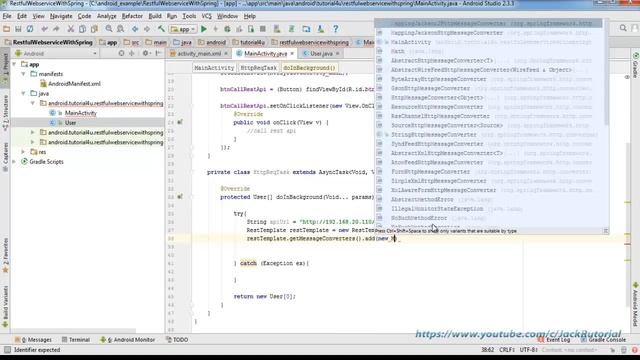Click doInBackground() editor breadcrumb

[x=309, y=68]
